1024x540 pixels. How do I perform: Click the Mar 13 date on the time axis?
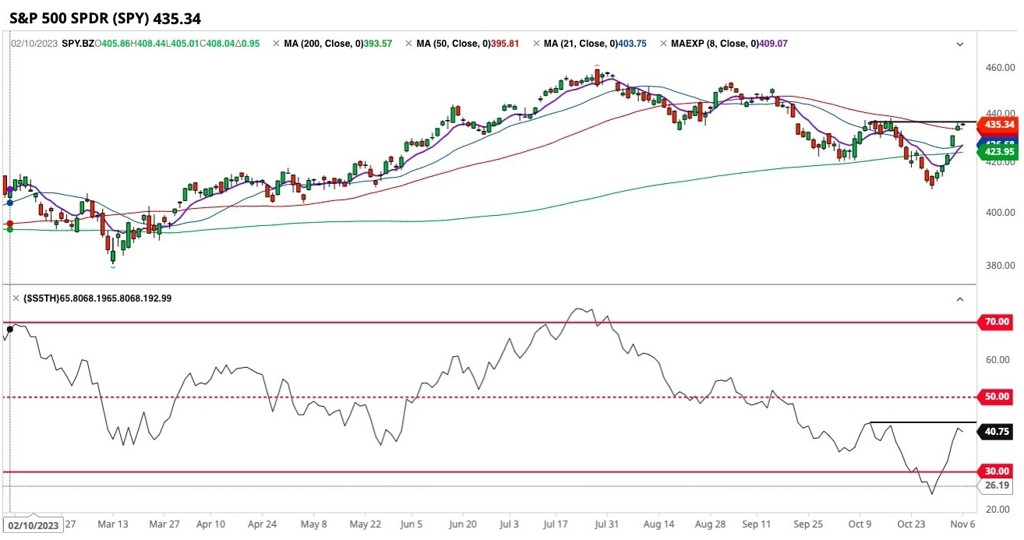click(113, 524)
